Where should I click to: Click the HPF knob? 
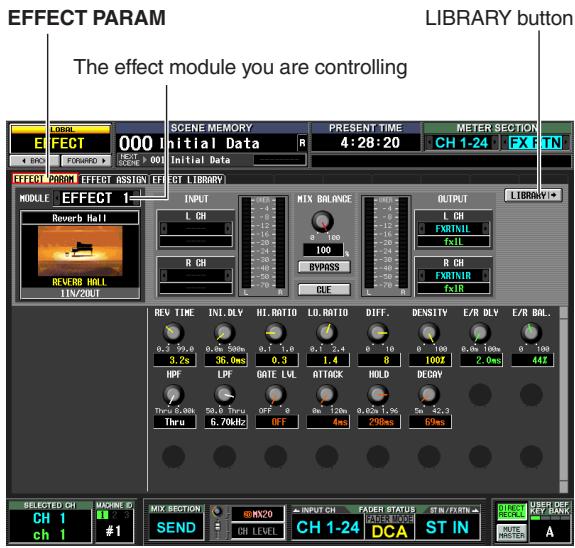173,395
